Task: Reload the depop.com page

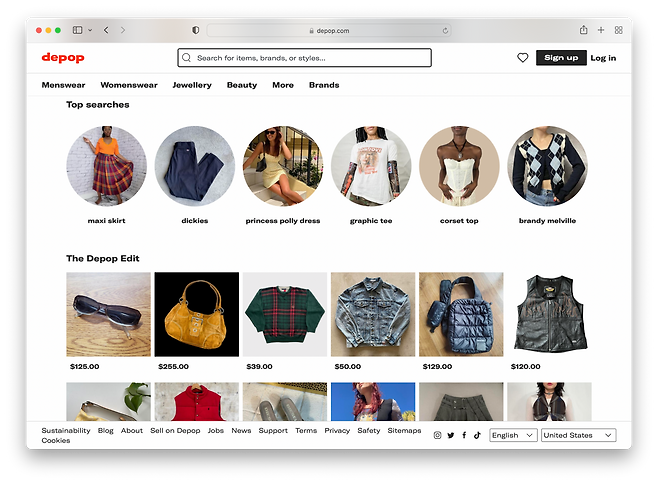Action: (445, 31)
